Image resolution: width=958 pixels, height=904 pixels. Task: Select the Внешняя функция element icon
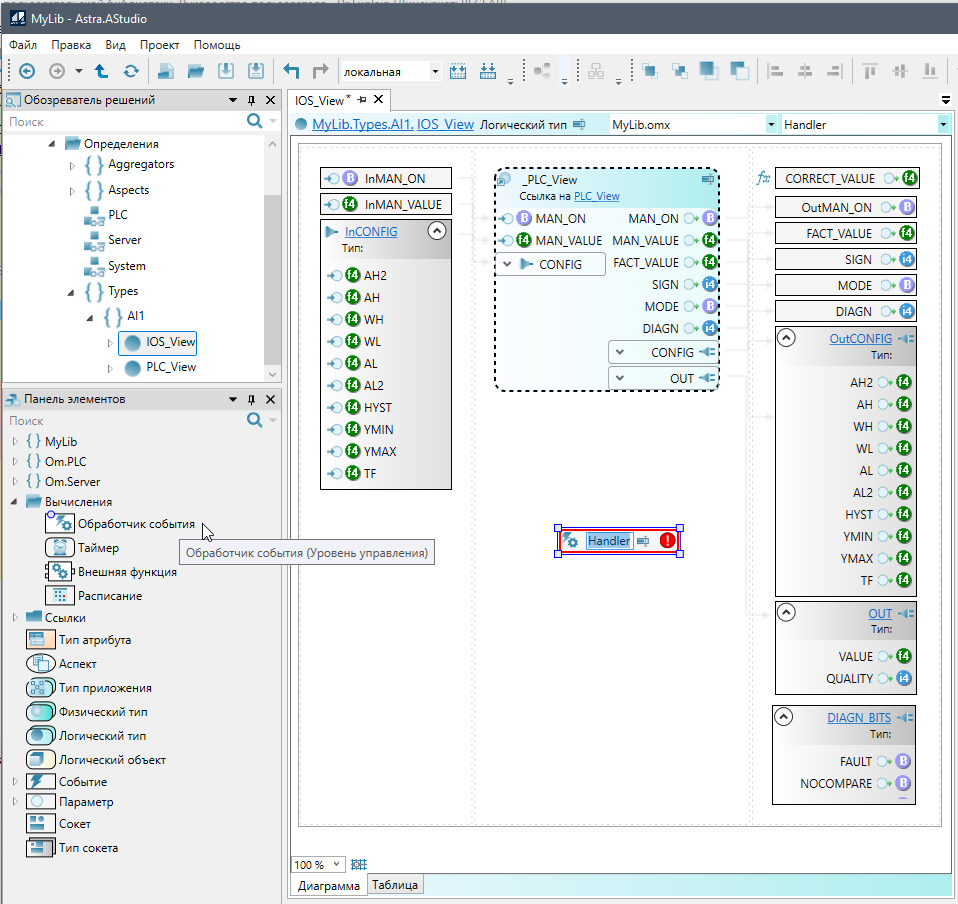(x=60, y=571)
